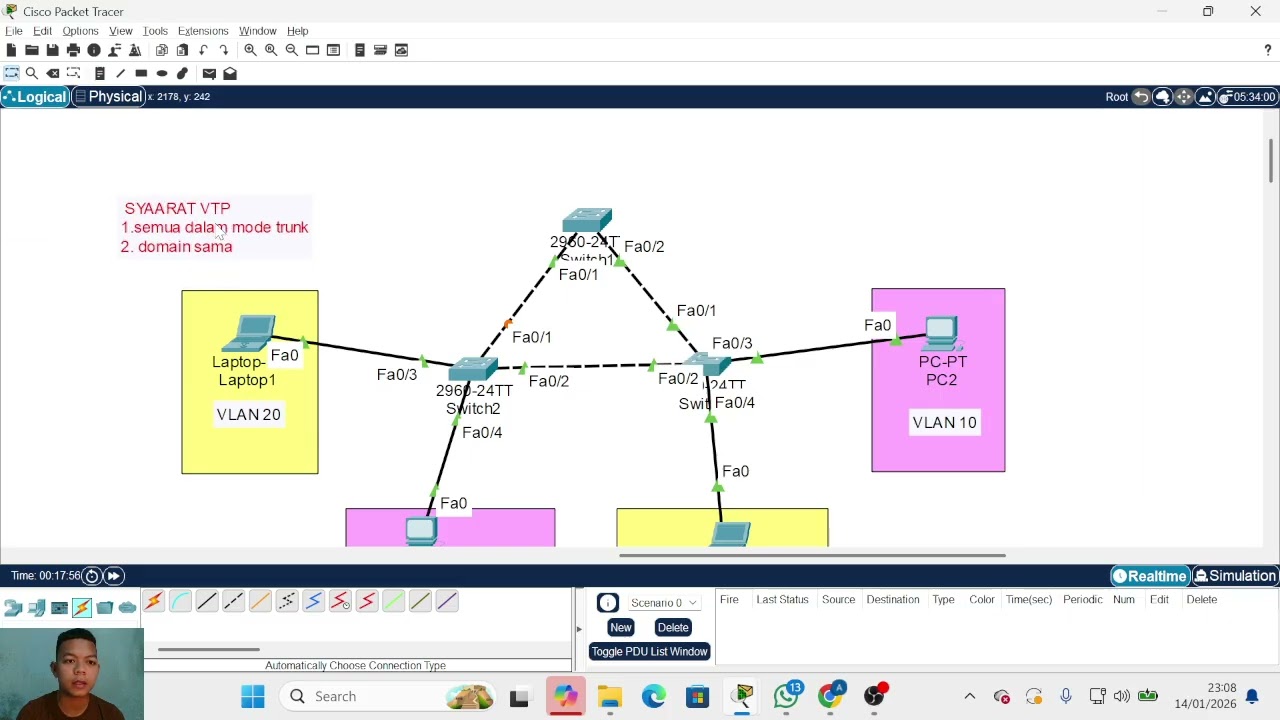Image resolution: width=1280 pixels, height=720 pixels.
Task: Click the Undo arrow icon
Action: pos(203,50)
